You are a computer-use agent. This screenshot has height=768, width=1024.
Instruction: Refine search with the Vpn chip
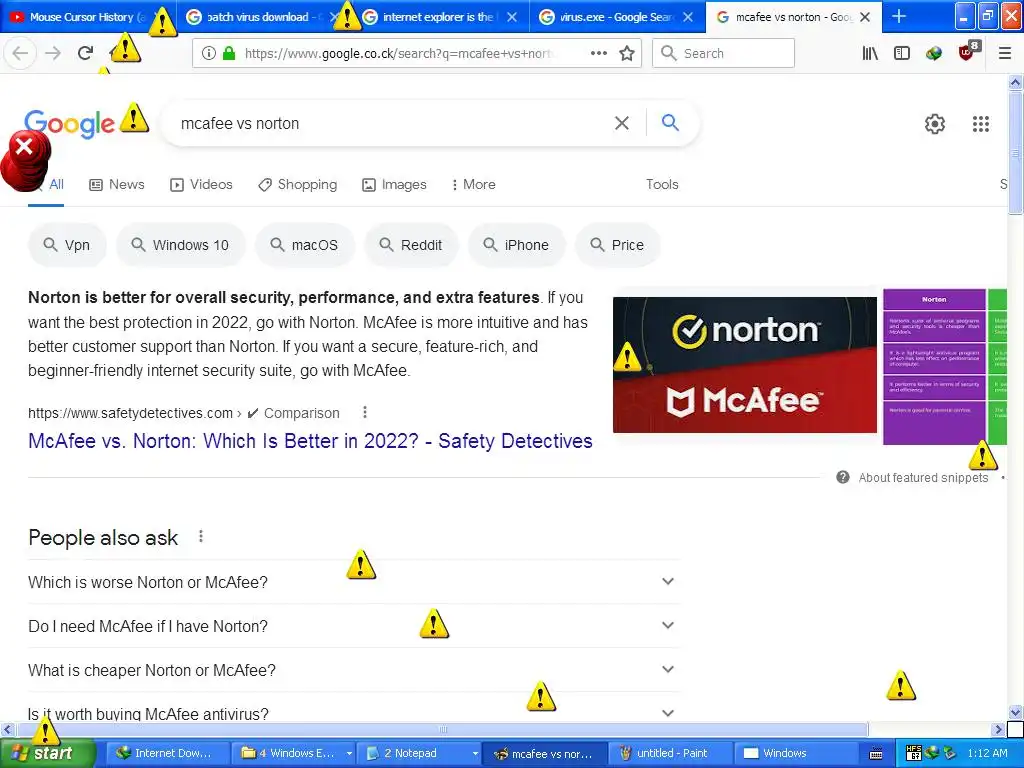click(x=67, y=245)
